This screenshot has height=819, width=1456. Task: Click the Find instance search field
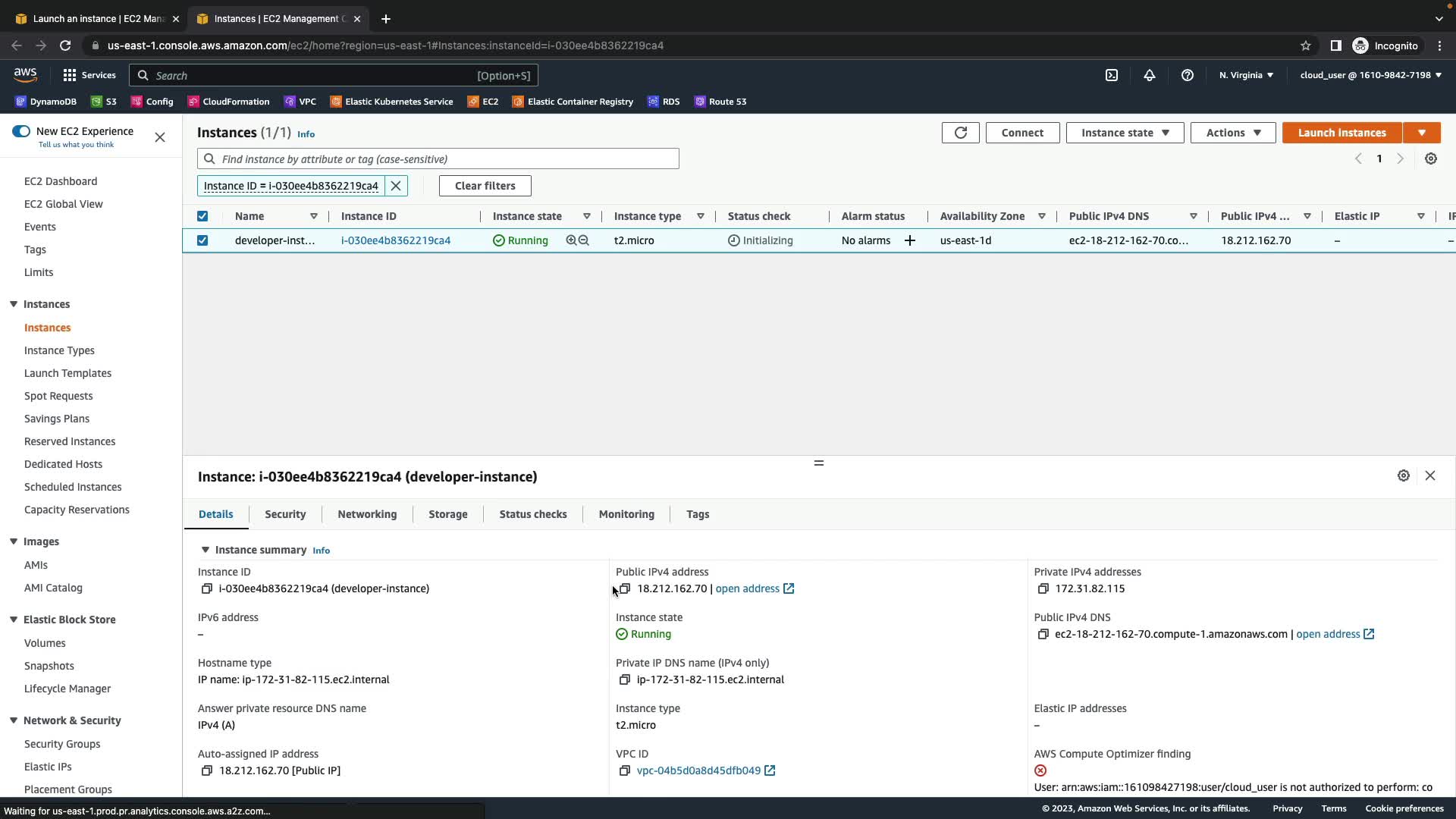[x=447, y=159]
